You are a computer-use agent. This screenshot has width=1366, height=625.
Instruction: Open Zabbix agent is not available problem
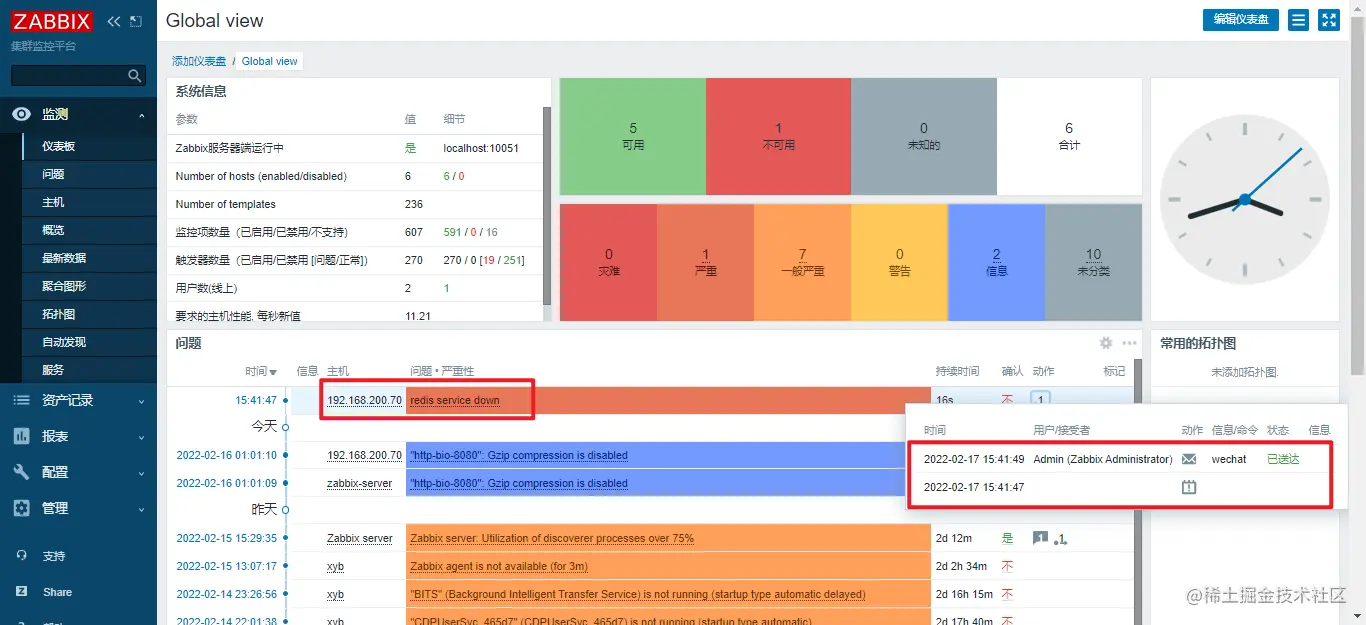pyautogui.click(x=499, y=566)
